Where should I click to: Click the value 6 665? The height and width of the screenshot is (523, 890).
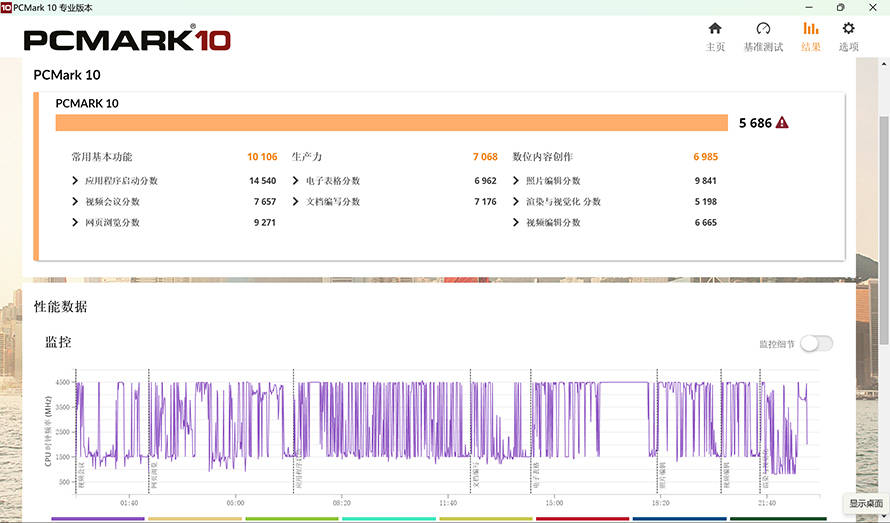706,223
